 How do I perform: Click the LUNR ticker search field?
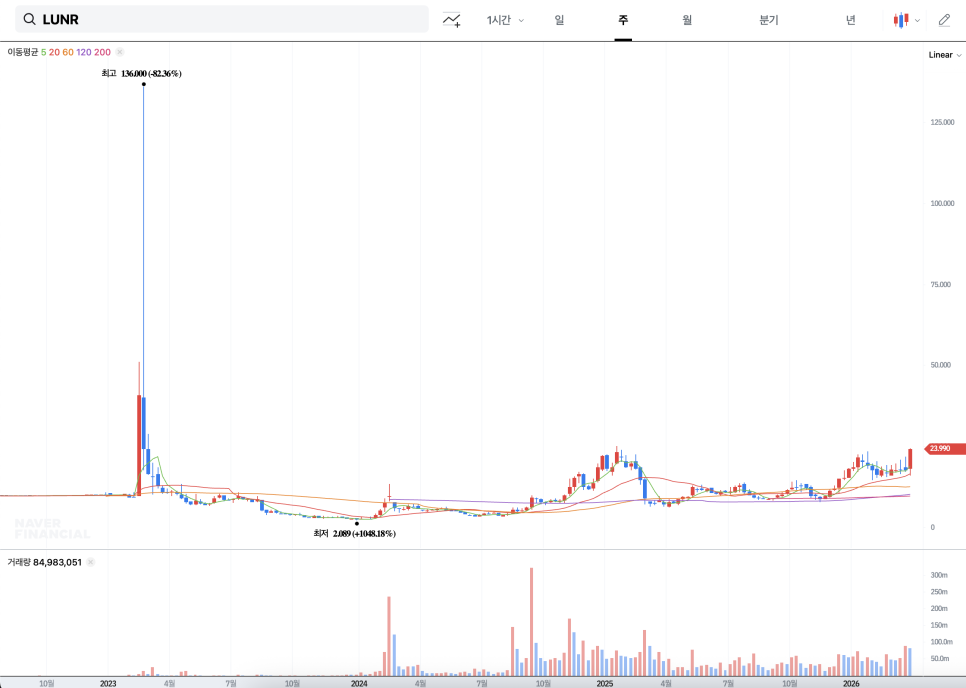coord(230,19)
